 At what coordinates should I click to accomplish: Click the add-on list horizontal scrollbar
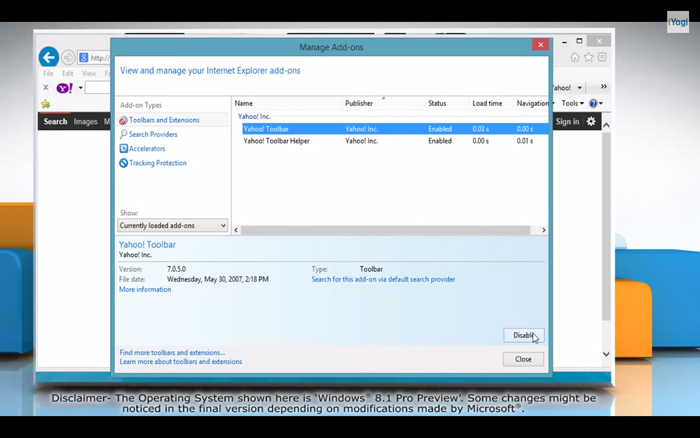pyautogui.click(x=390, y=230)
